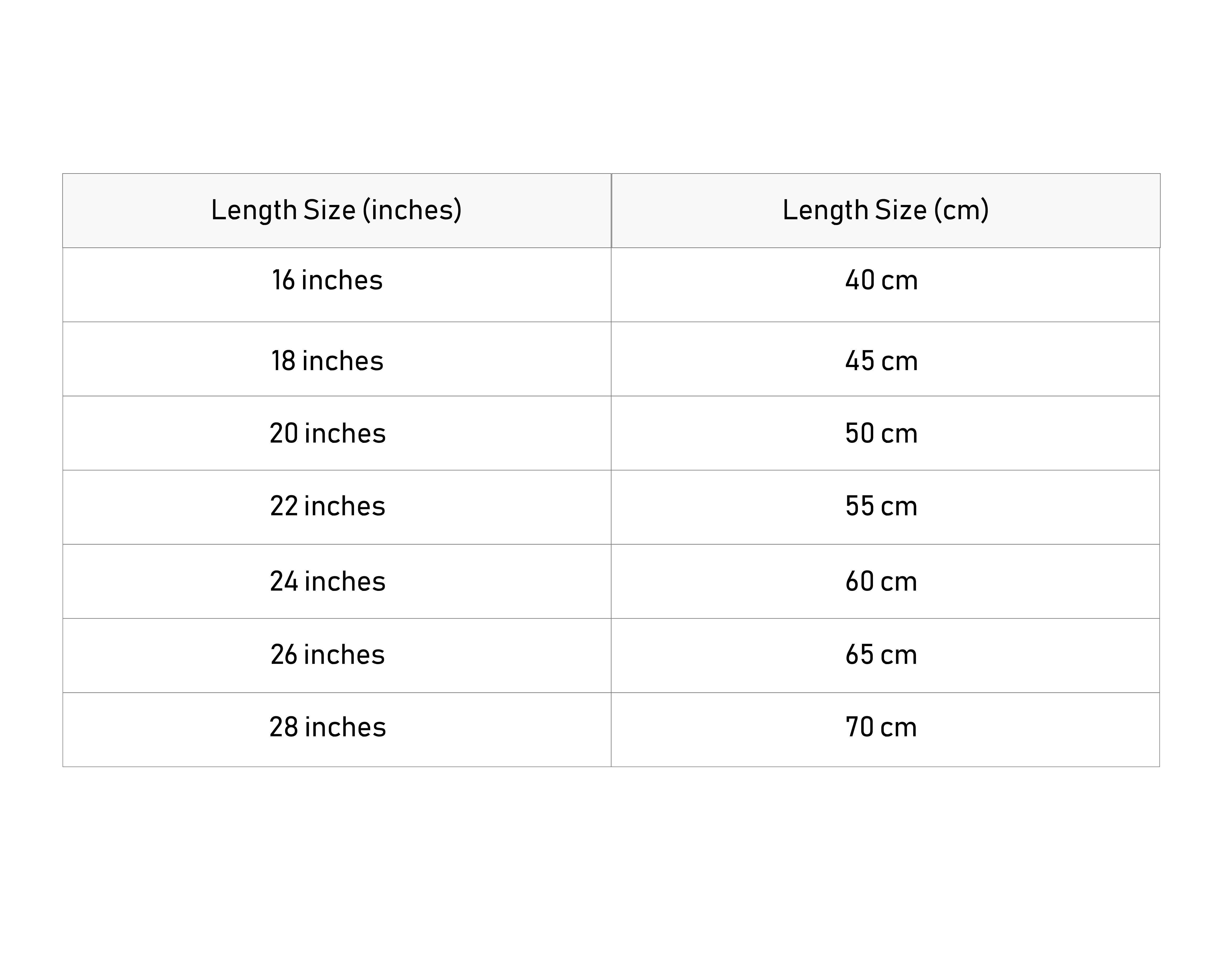This screenshot has height=980, width=1223.
Task: Click the number 28 in last row
Action: [x=284, y=727]
